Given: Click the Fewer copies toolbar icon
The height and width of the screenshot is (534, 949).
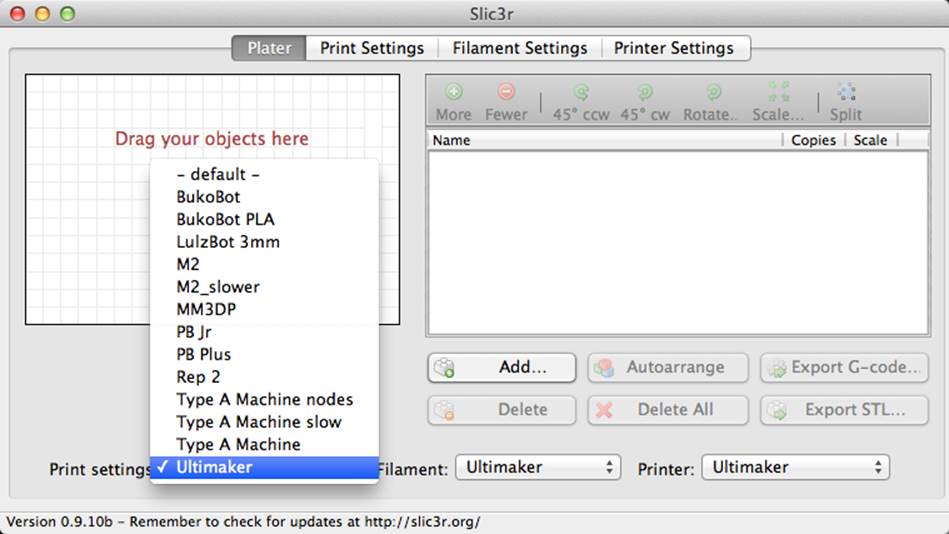Looking at the screenshot, I should (506, 102).
